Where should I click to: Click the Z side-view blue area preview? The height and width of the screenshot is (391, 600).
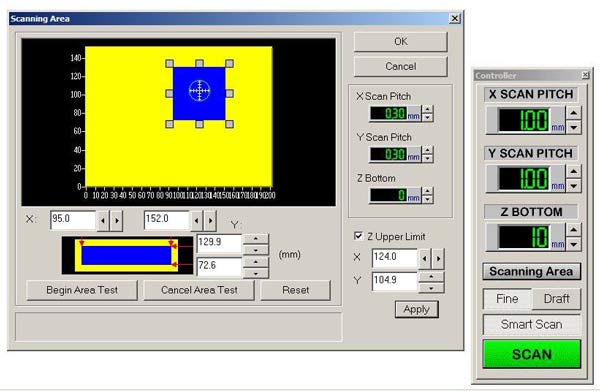click(126, 255)
